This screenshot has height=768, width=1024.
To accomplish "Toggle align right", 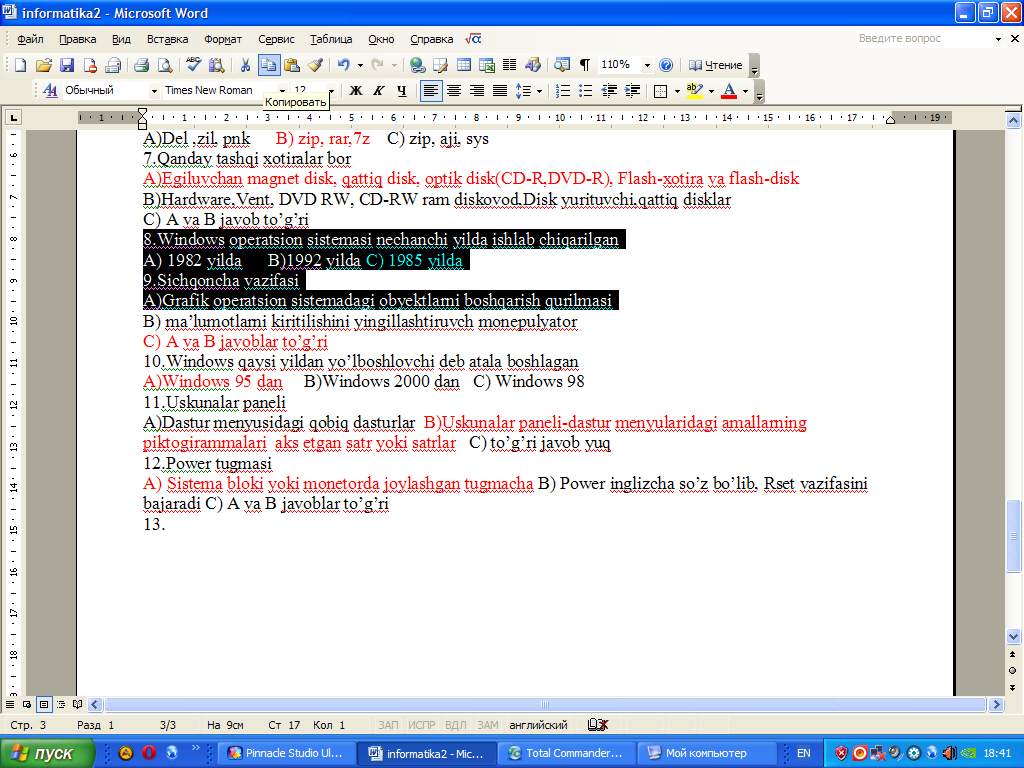I will [x=477, y=91].
